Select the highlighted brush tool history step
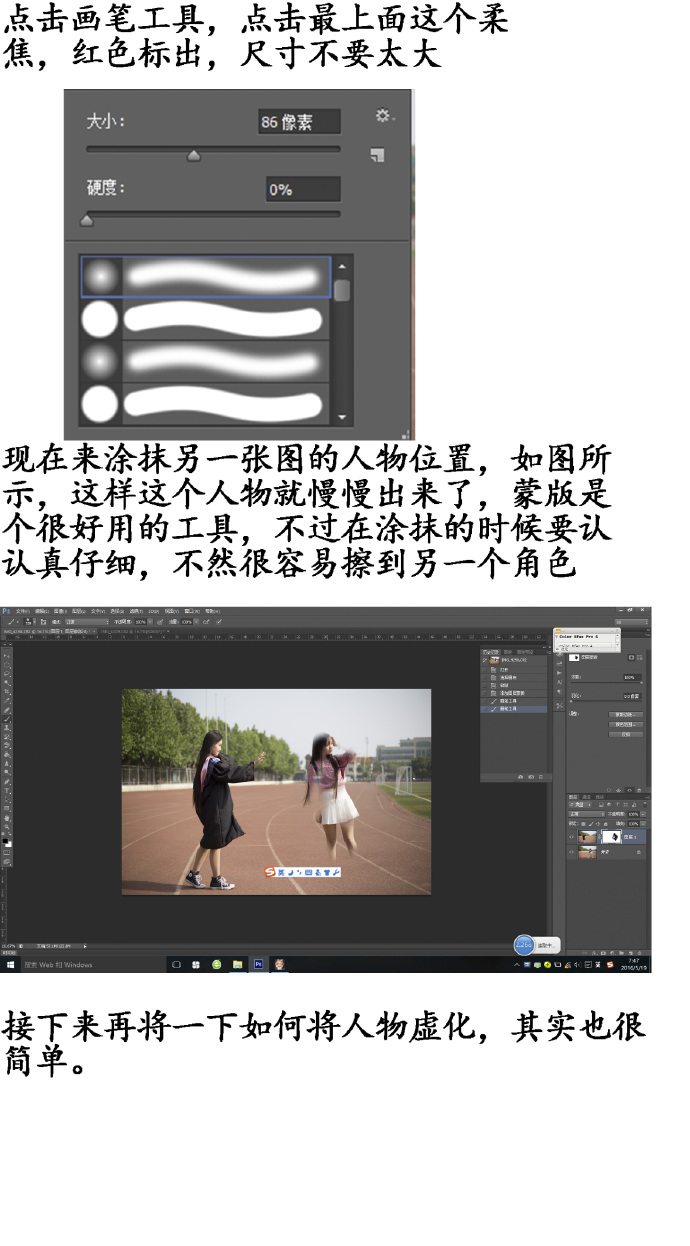 pos(514,709)
